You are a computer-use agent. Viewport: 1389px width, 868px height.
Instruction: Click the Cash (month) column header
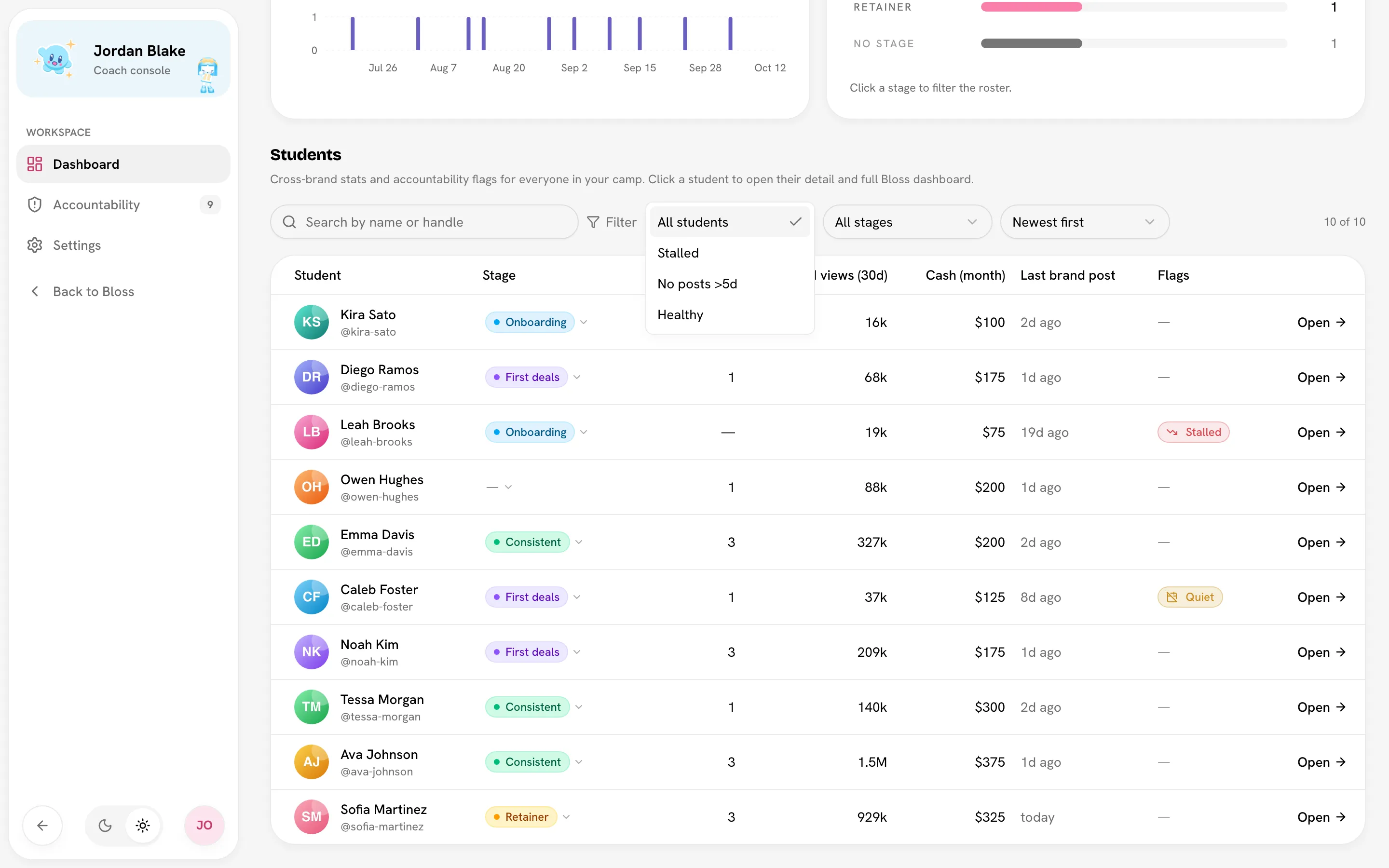(x=965, y=275)
